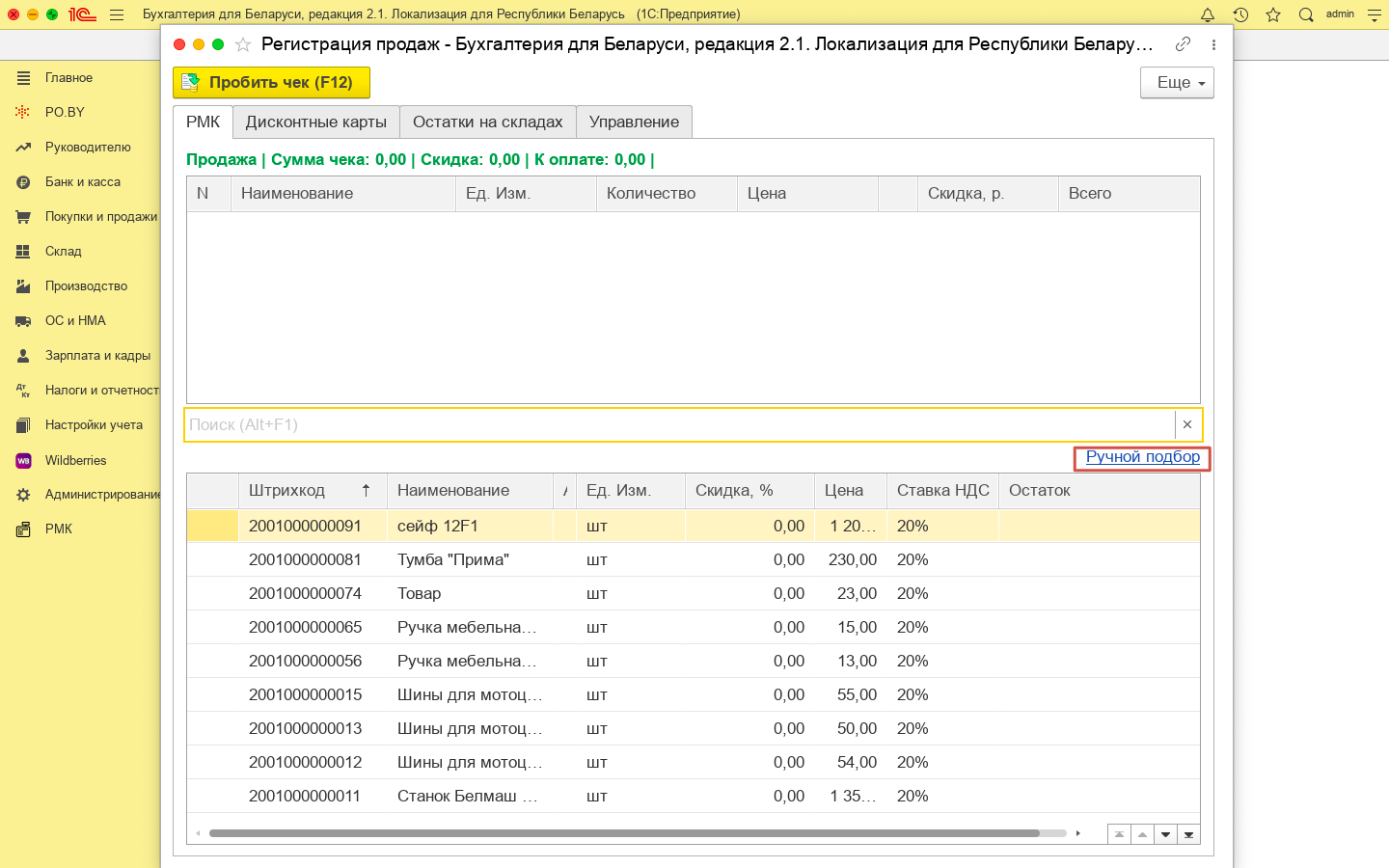Add form to favorites star
This screenshot has width=1389, height=868.
coord(243,44)
